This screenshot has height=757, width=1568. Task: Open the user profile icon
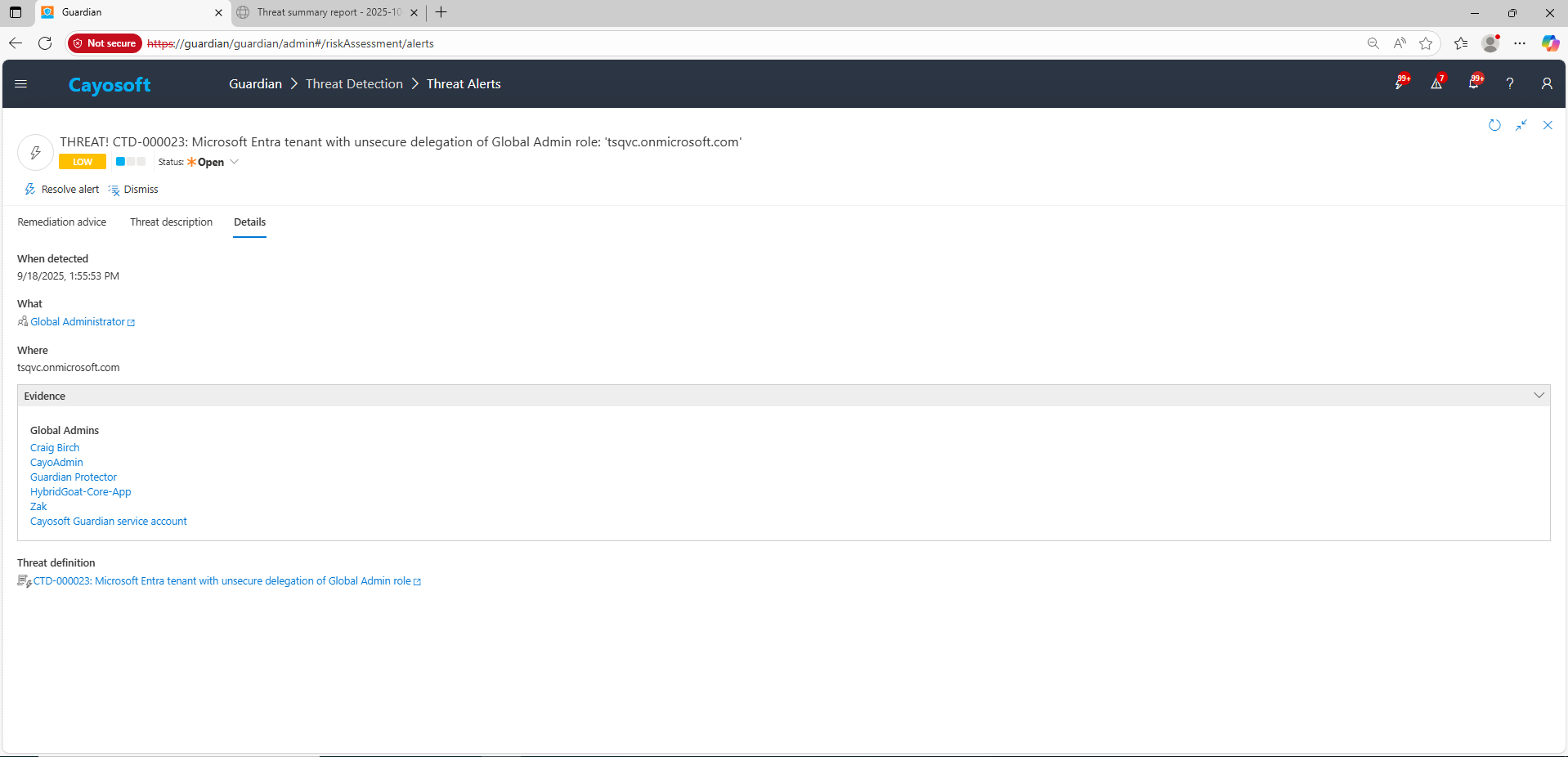pyautogui.click(x=1546, y=83)
